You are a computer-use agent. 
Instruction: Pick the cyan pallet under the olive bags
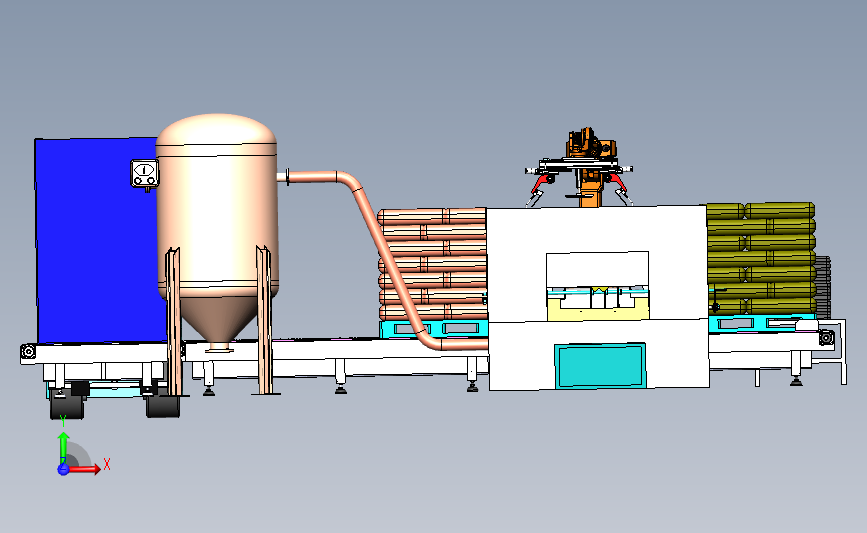[x=760, y=323]
